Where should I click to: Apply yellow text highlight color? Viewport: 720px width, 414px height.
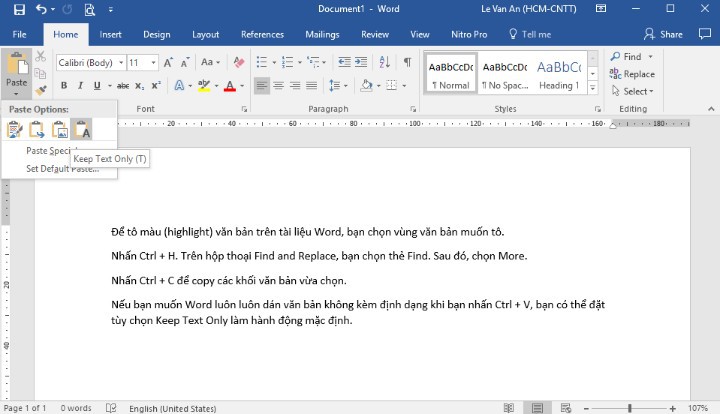tap(204, 85)
